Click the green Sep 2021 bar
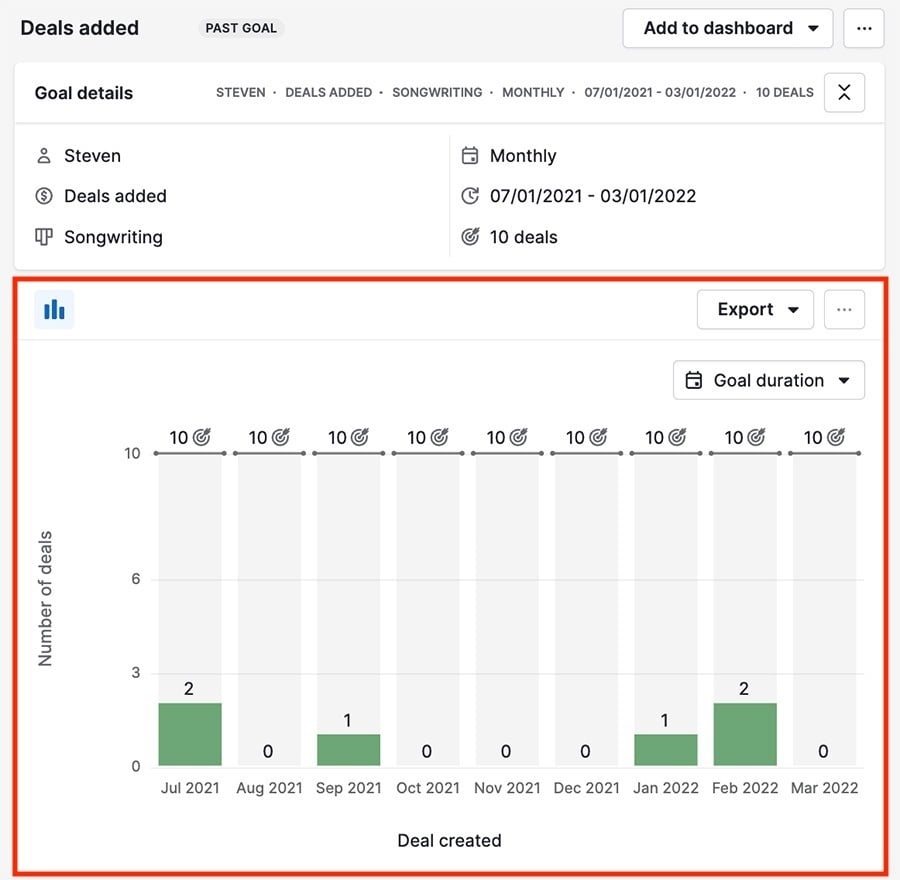 coord(348,750)
